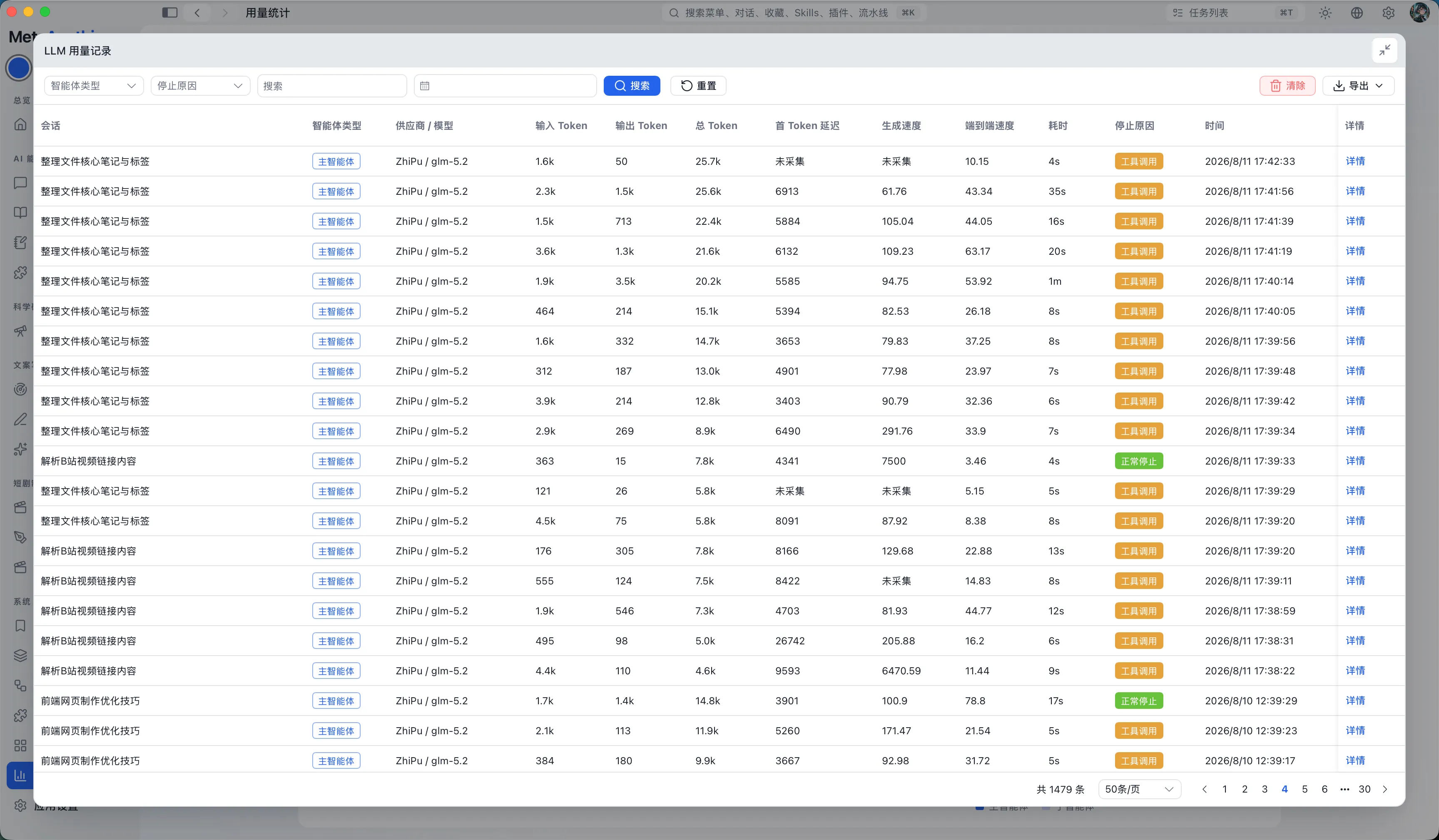
Task: Jump to page 6 in pagination
Action: (1324, 789)
